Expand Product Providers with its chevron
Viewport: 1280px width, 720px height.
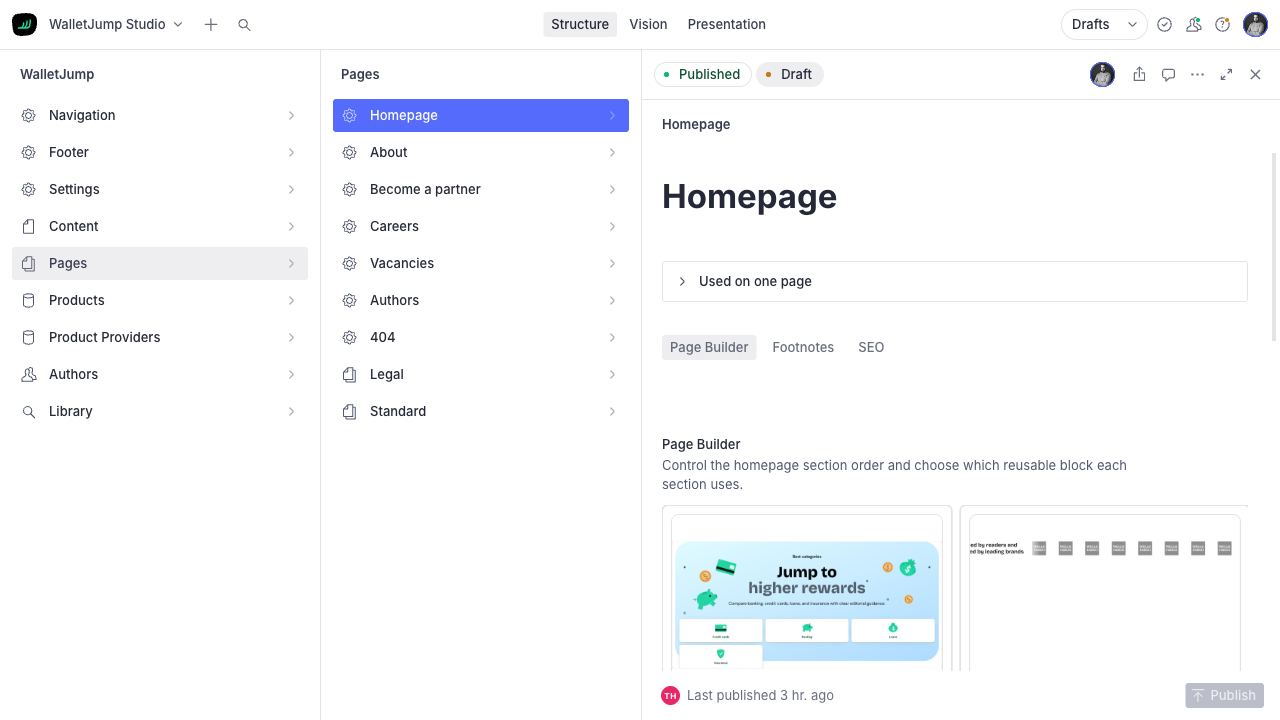pos(291,337)
